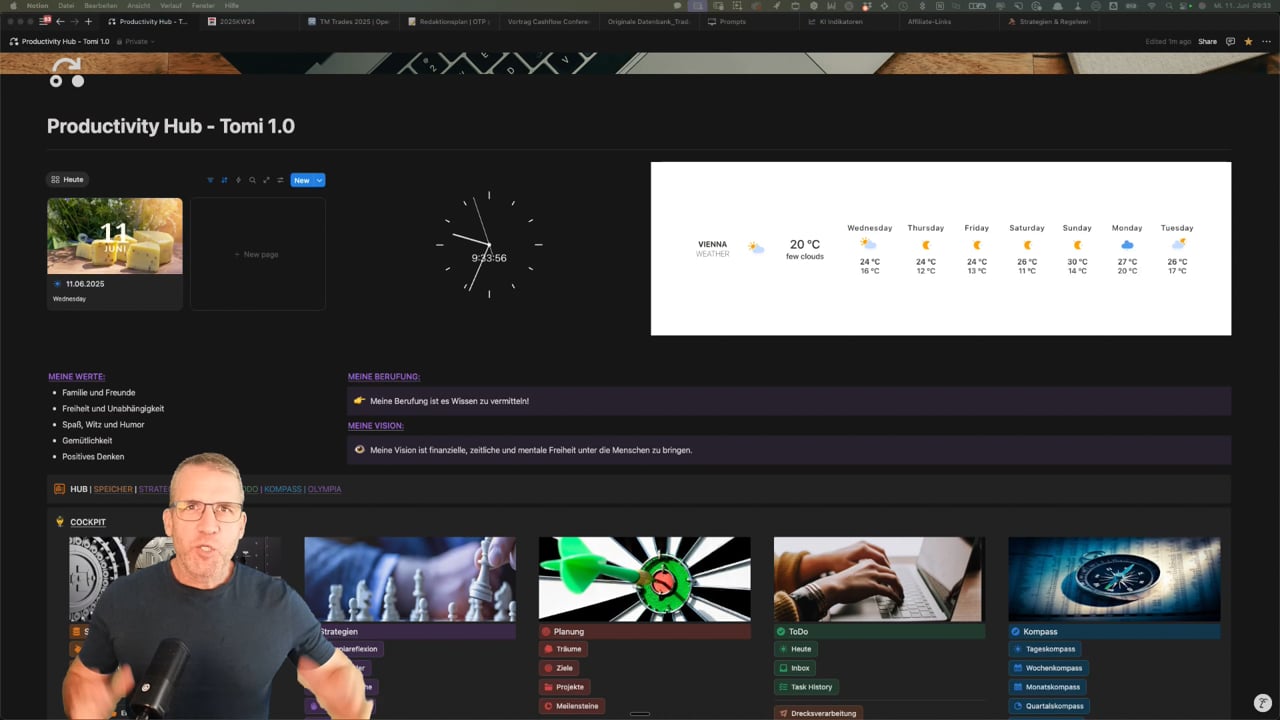Viewport: 1280px width, 720px height.
Task: Click the Notion sidebar menu icon with badge
Action: (45, 21)
